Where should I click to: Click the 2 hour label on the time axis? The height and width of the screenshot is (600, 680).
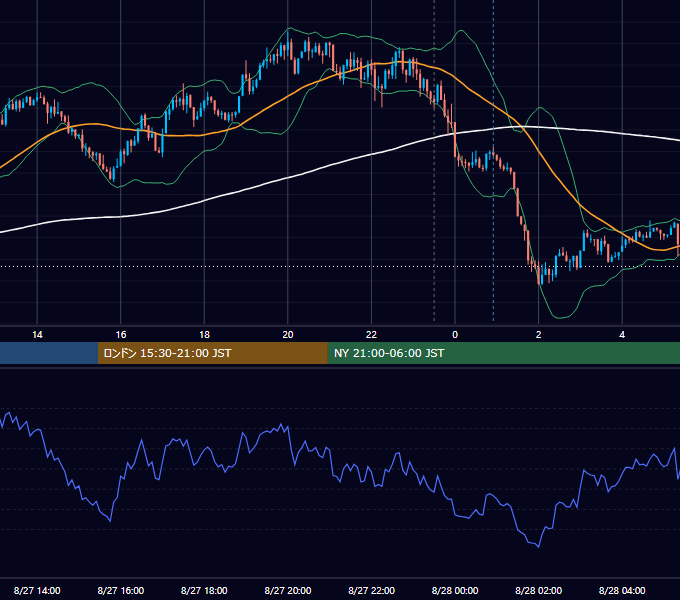click(x=539, y=335)
